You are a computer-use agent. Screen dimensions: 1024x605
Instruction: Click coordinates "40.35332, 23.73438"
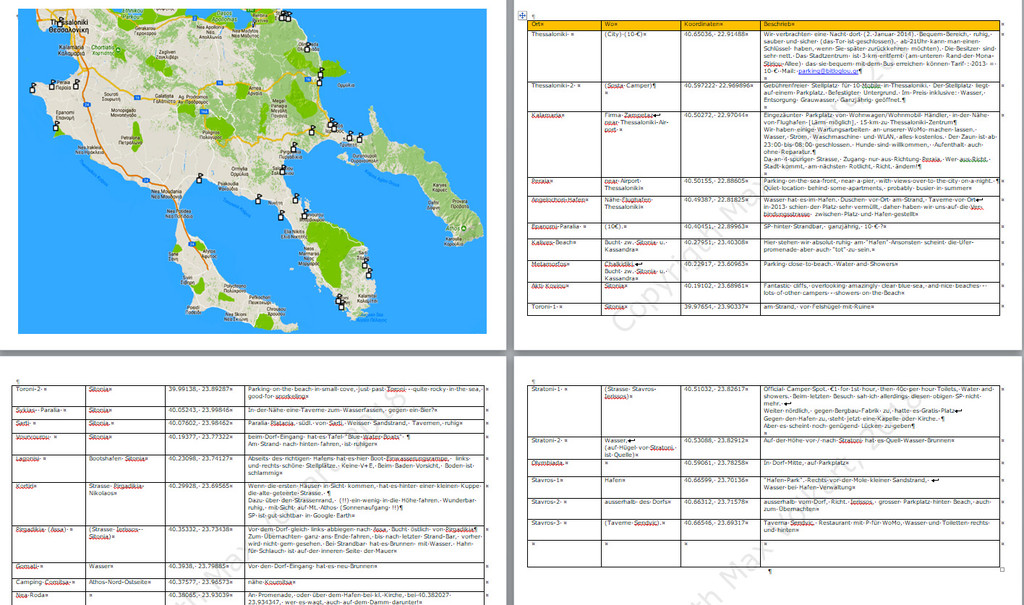point(200,530)
